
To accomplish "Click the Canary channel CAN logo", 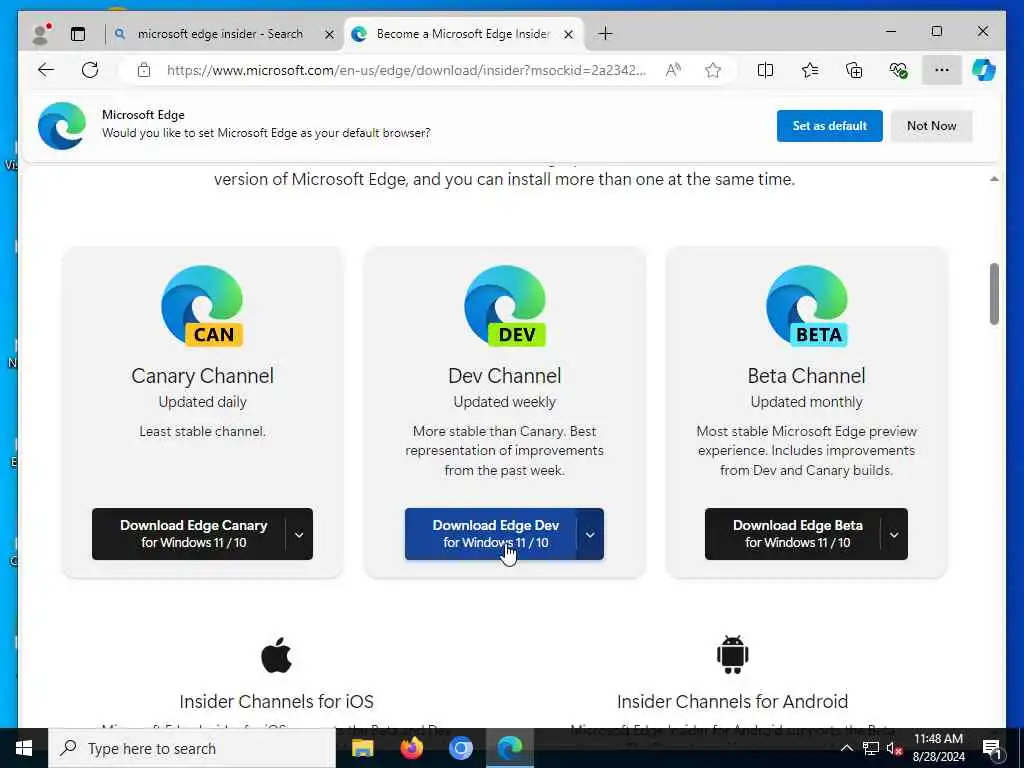I will (202, 306).
